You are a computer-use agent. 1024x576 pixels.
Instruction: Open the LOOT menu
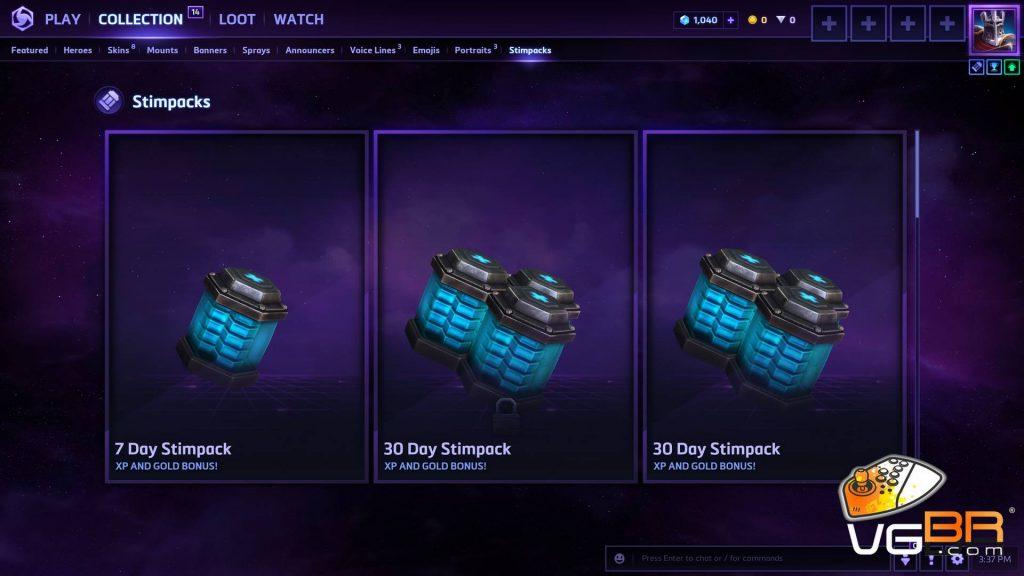236,20
